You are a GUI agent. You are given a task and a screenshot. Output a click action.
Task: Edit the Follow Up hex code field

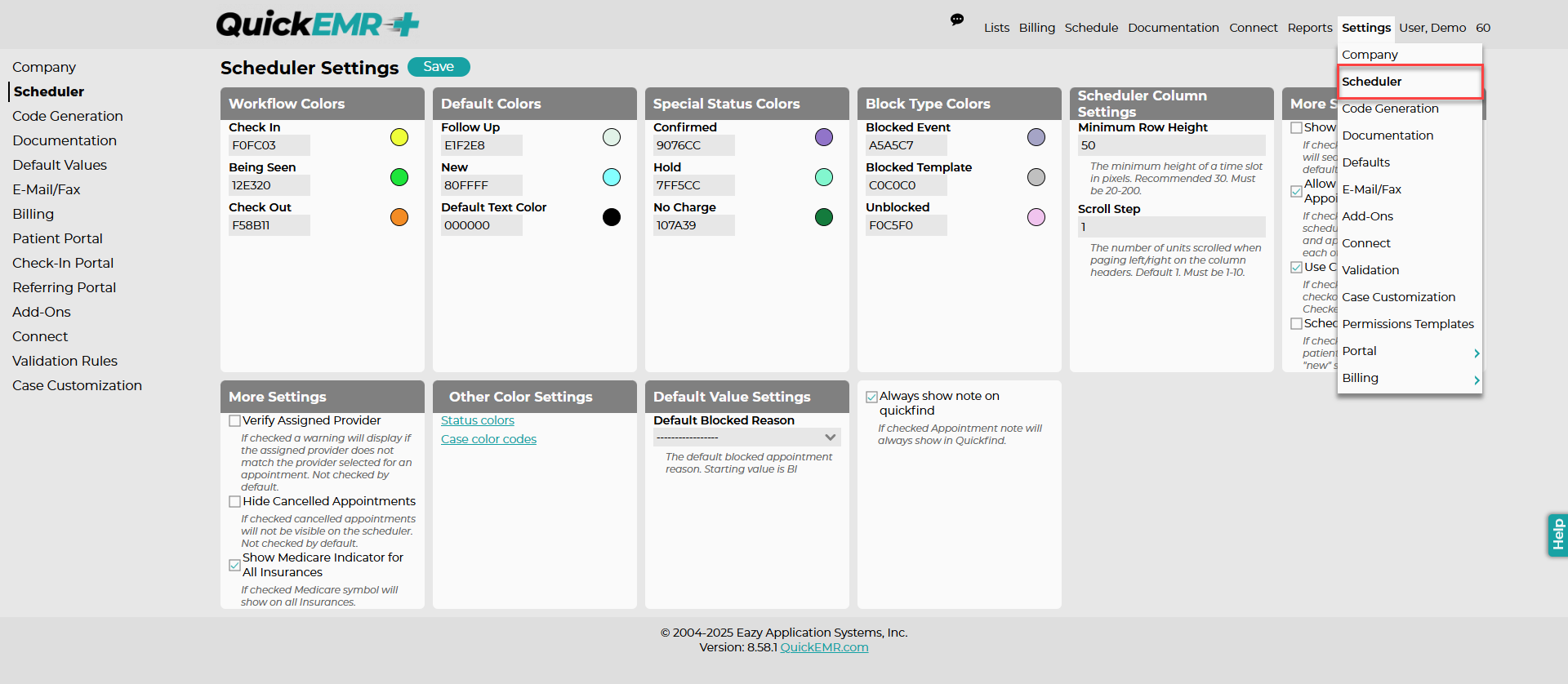482,145
